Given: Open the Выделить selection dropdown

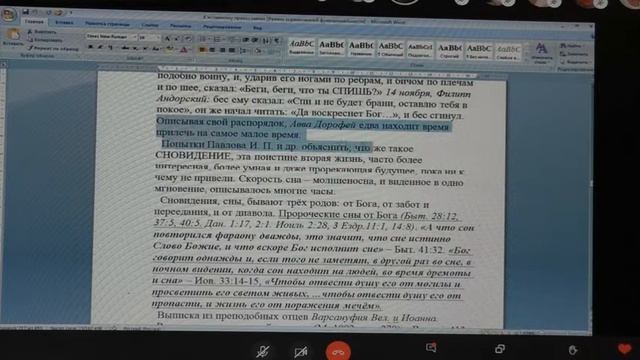Looking at the screenshot, I should 575,62.
